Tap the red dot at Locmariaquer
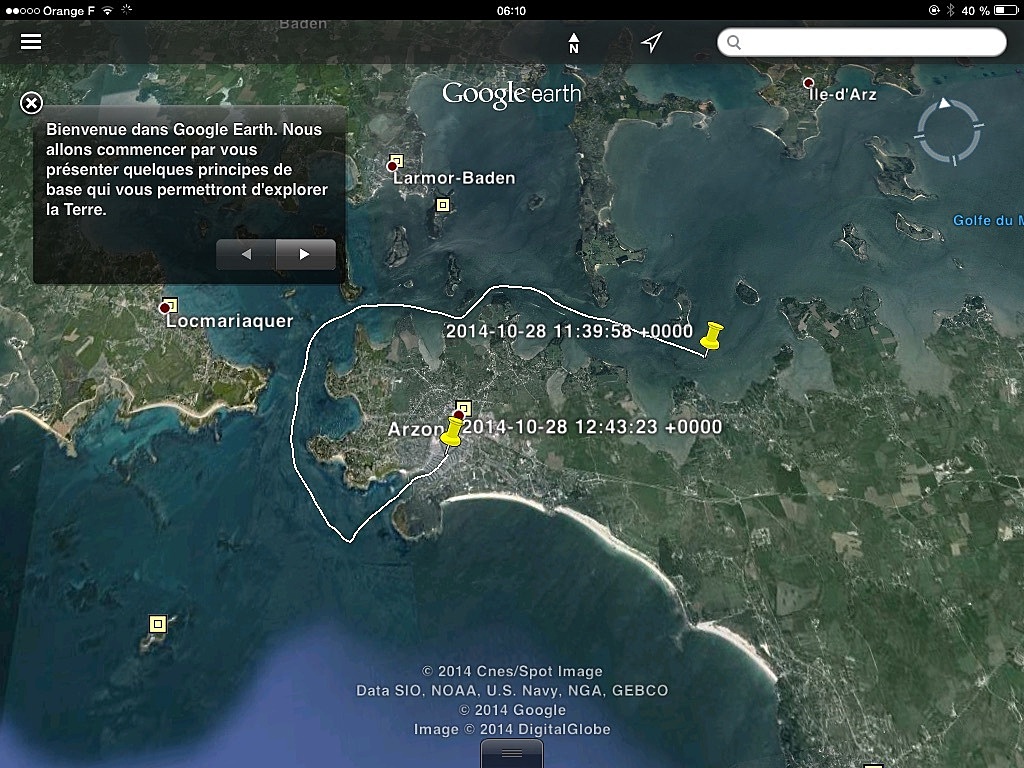Image resolution: width=1024 pixels, height=768 pixels. [165, 308]
